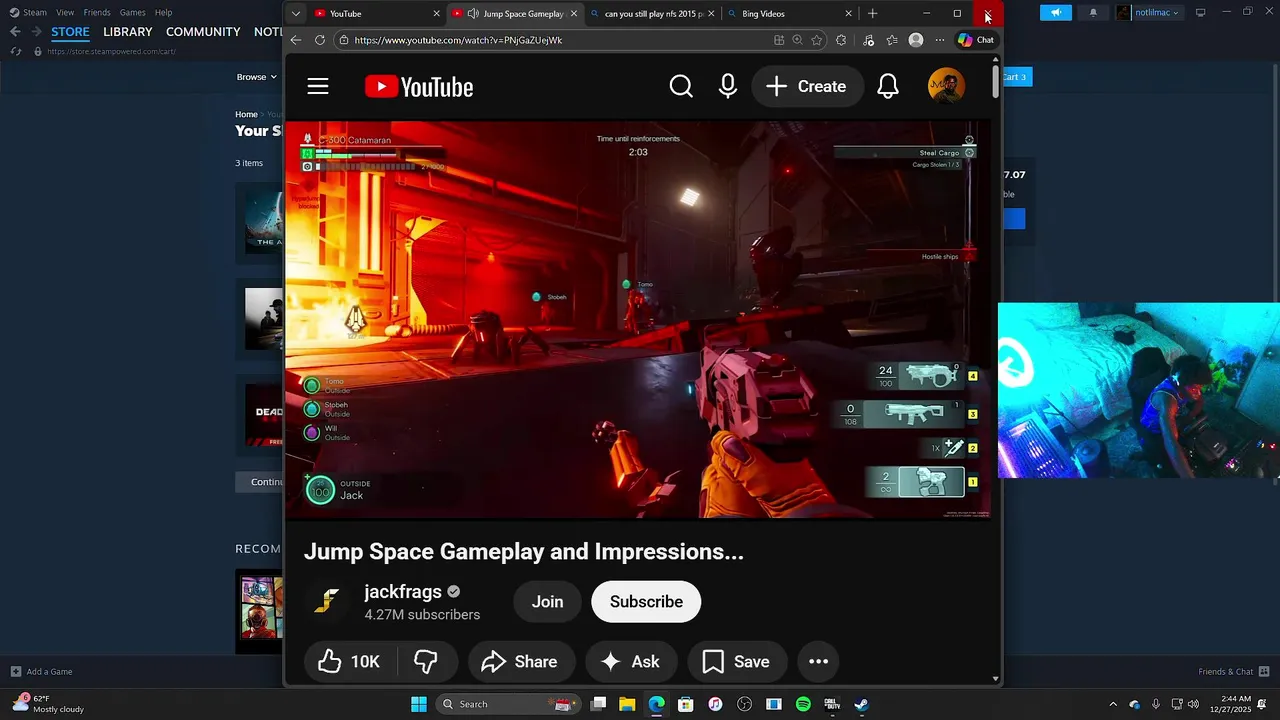This screenshot has height=720, width=1280.
Task: Go back in the Edge browser
Action: [295, 40]
